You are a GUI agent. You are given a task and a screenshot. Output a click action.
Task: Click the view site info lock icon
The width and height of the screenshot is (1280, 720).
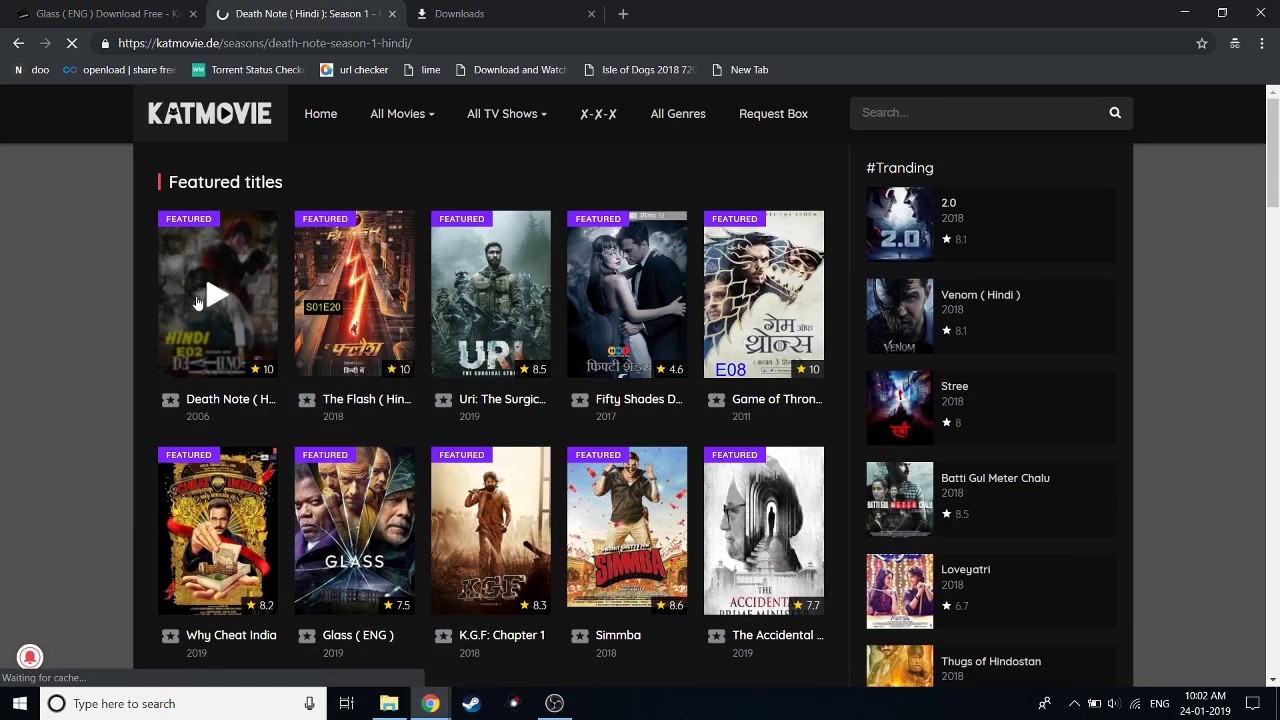(105, 43)
